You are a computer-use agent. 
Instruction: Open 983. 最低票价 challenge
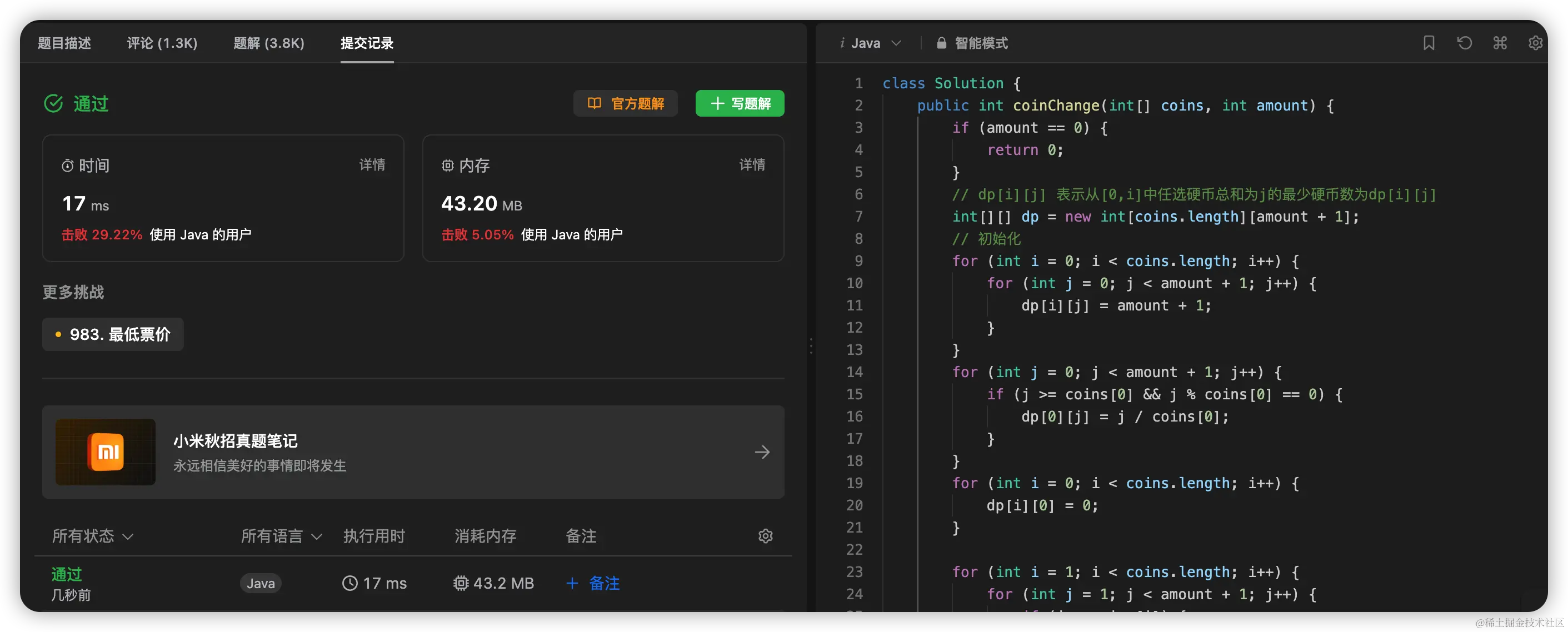click(113, 334)
